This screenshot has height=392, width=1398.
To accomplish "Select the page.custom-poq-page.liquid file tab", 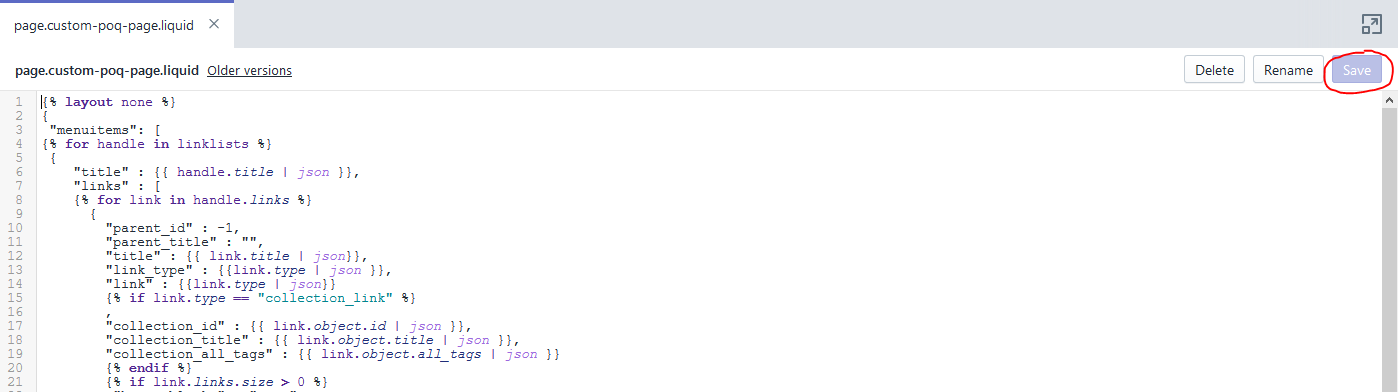I will coord(103,25).
